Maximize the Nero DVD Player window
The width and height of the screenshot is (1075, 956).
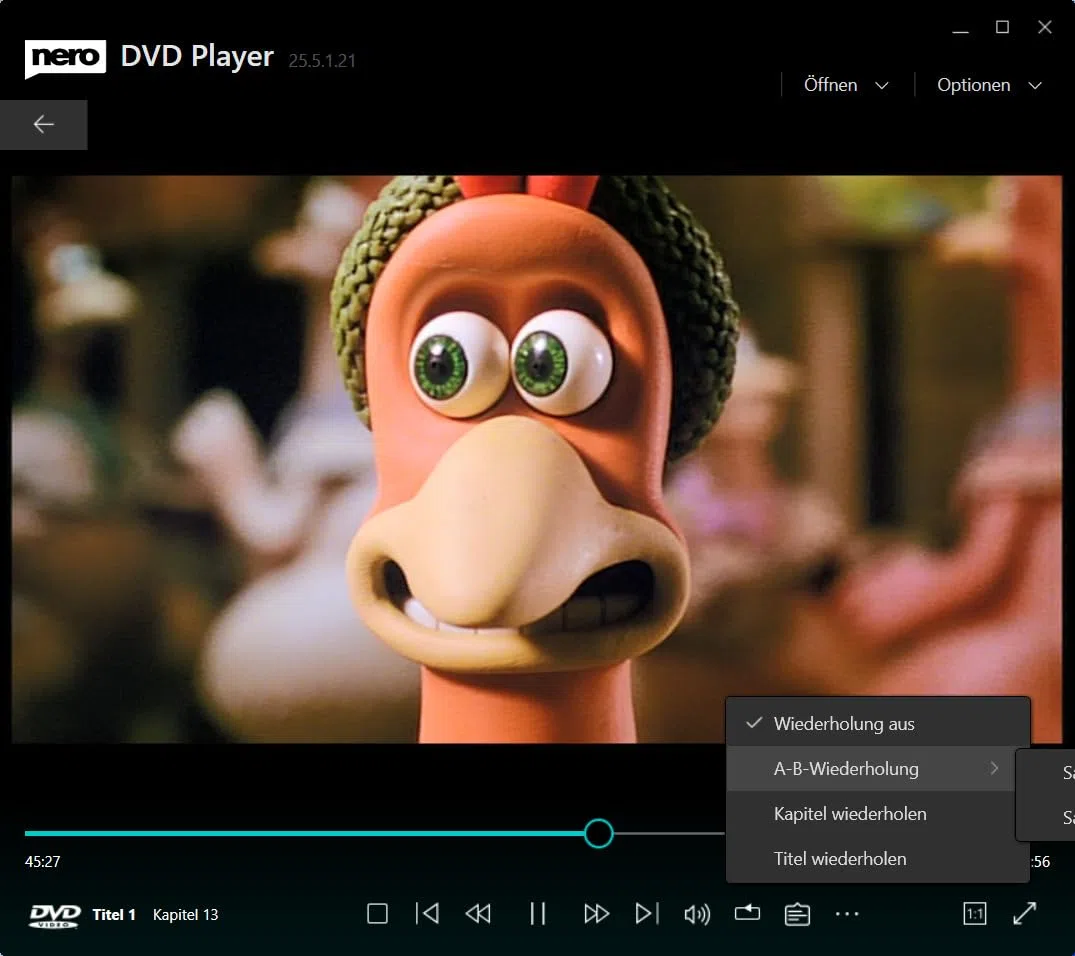(1002, 27)
